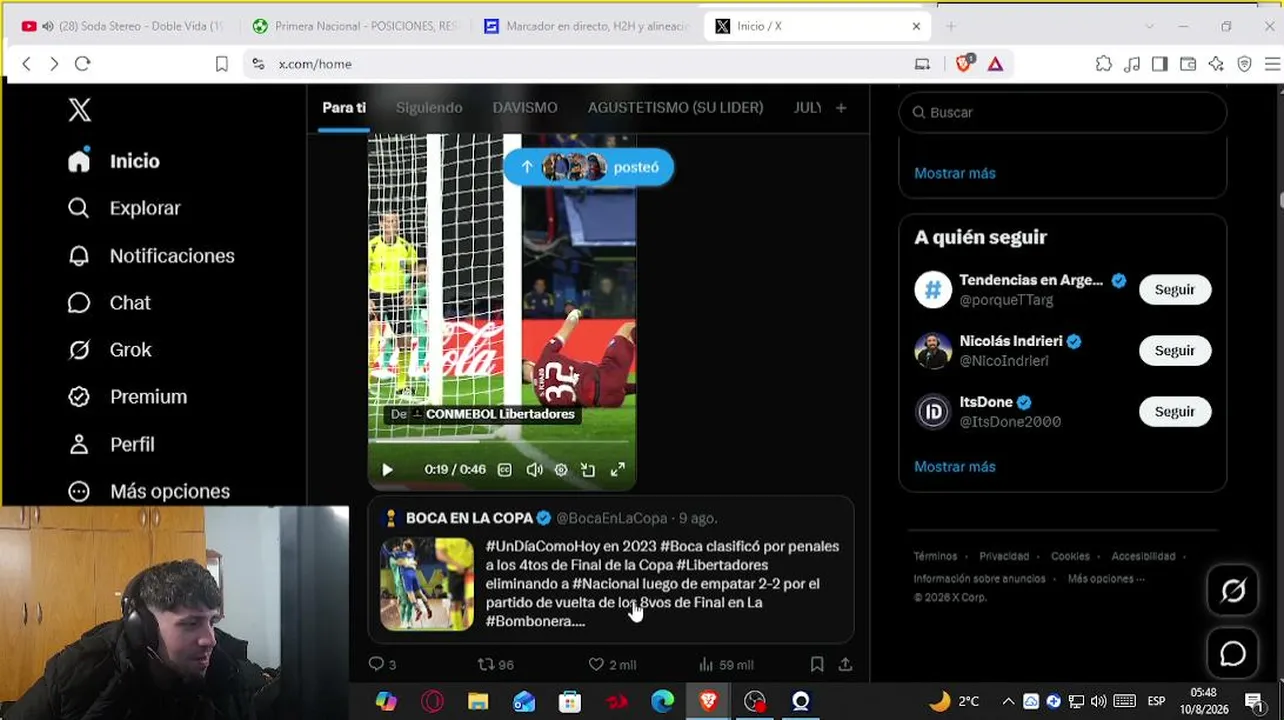Share the post using the share icon
This screenshot has width=1284, height=720.
(x=845, y=664)
